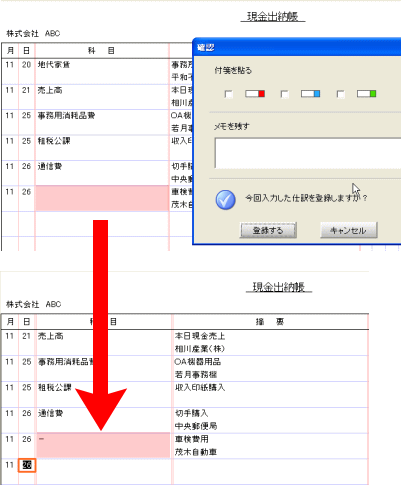Click the 摘要 column header in lower ledger

pos(270,322)
